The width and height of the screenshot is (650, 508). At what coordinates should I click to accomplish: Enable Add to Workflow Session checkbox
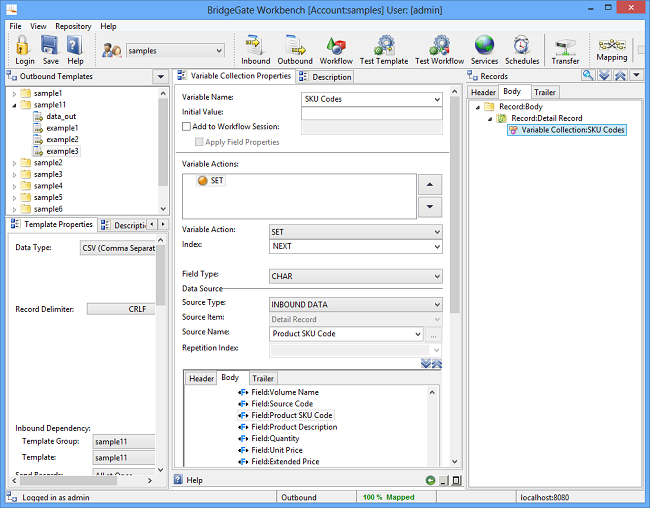point(186,127)
